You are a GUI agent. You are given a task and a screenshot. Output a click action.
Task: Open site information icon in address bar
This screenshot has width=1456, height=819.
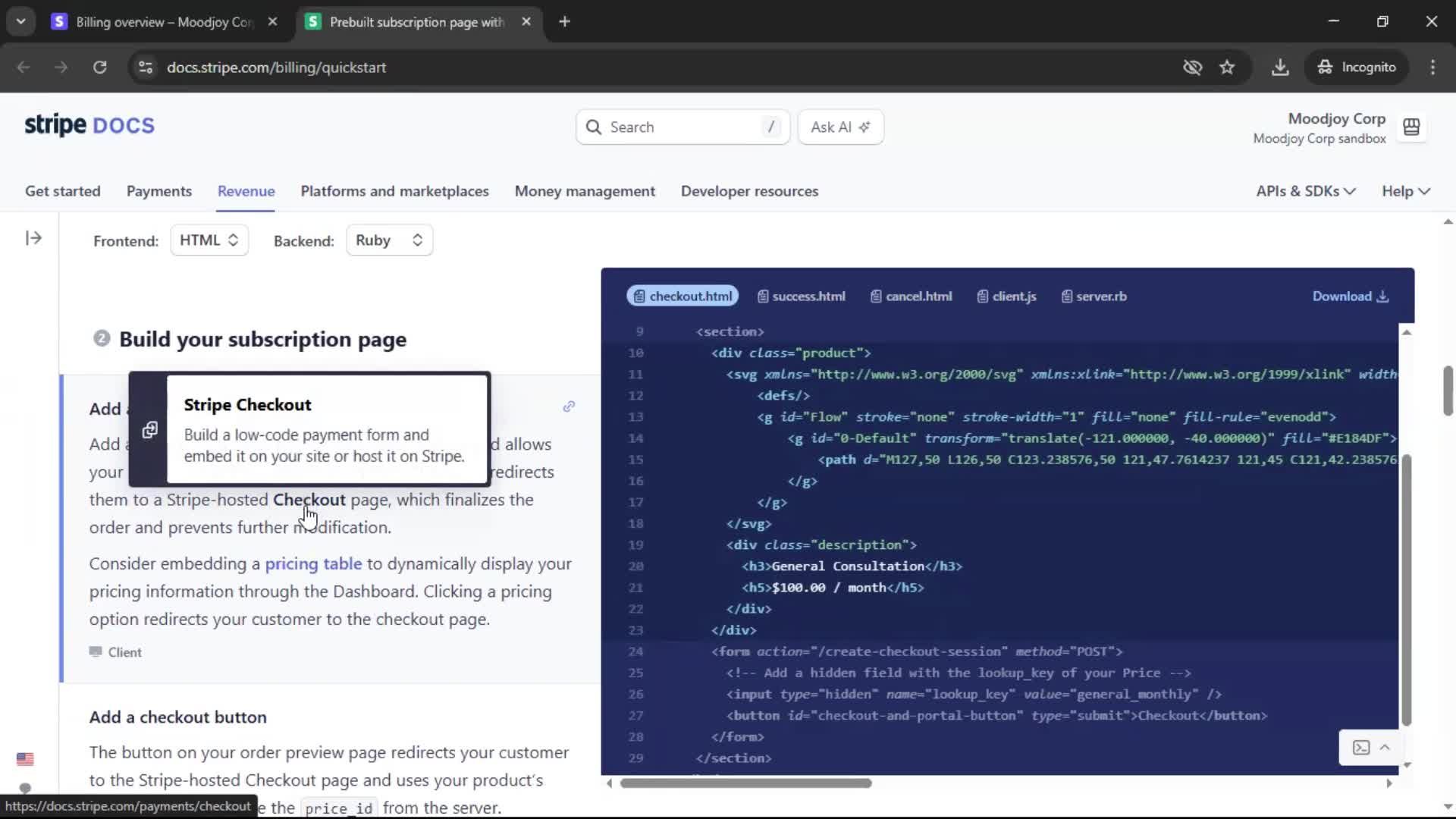coord(146,67)
